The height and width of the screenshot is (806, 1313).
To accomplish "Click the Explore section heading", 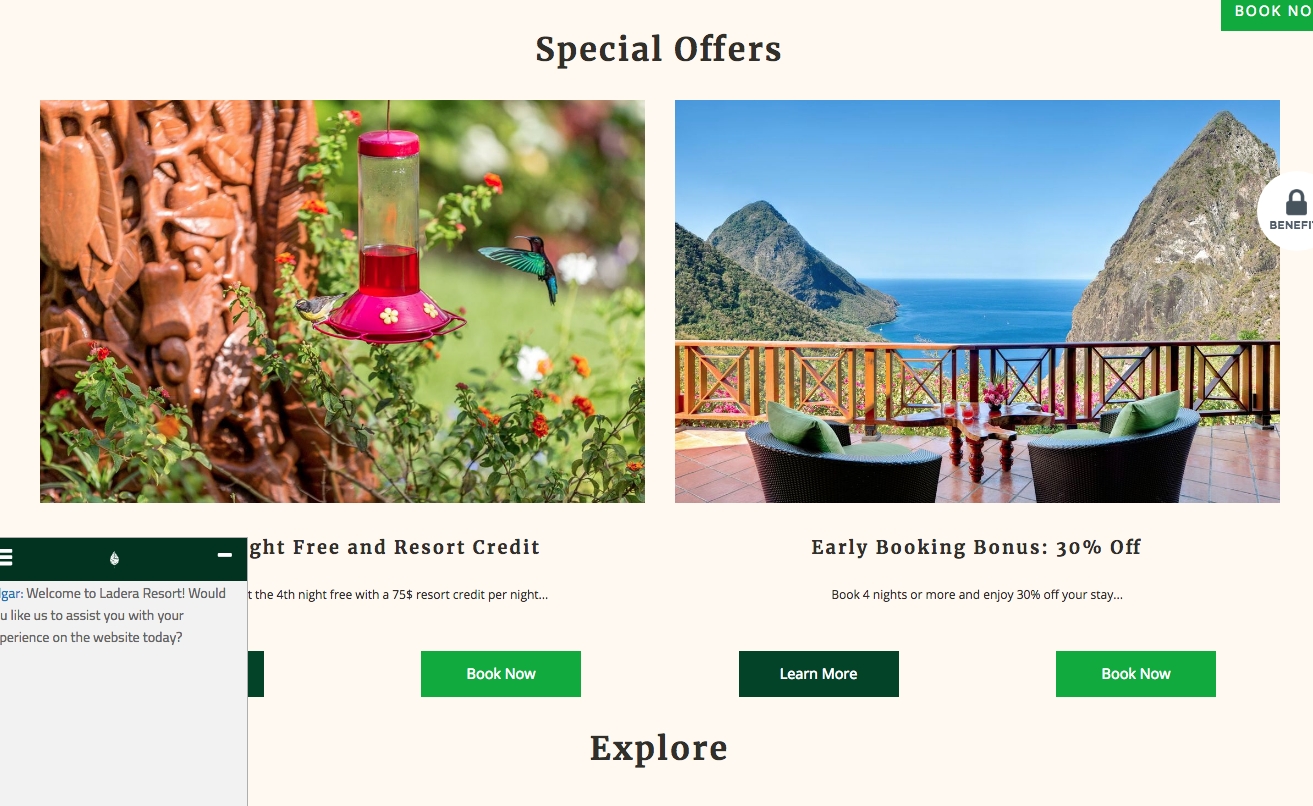I will tap(658, 748).
